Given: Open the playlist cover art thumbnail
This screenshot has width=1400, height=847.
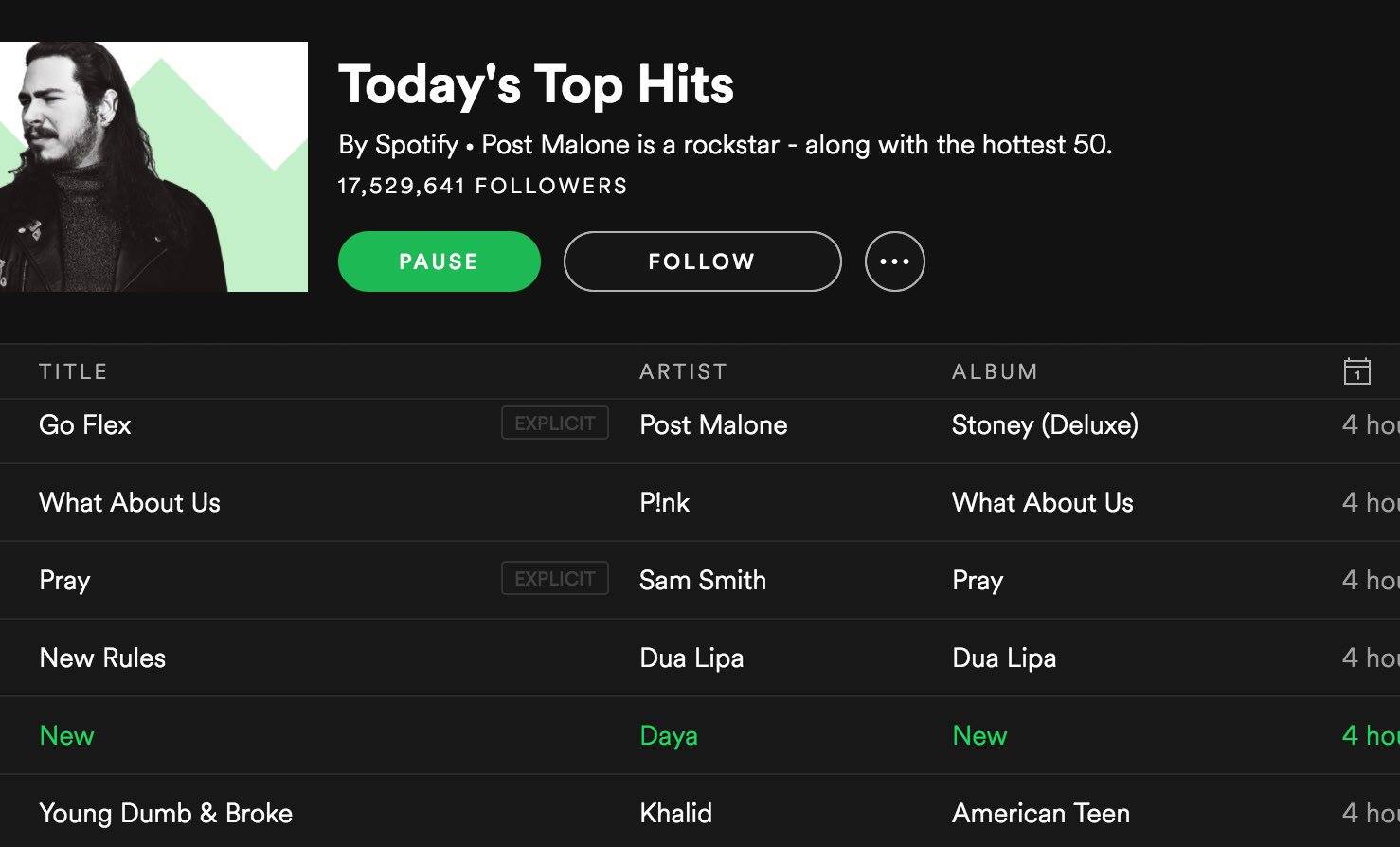Looking at the screenshot, I should (153, 167).
